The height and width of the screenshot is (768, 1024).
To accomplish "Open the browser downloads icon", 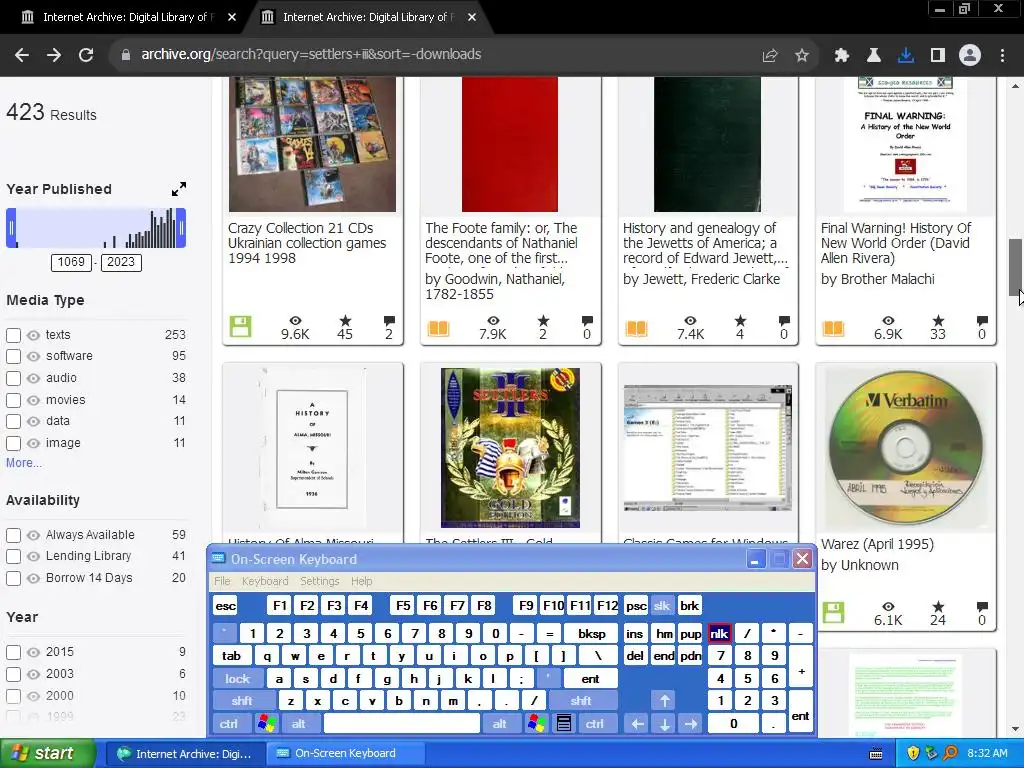I will (905, 56).
